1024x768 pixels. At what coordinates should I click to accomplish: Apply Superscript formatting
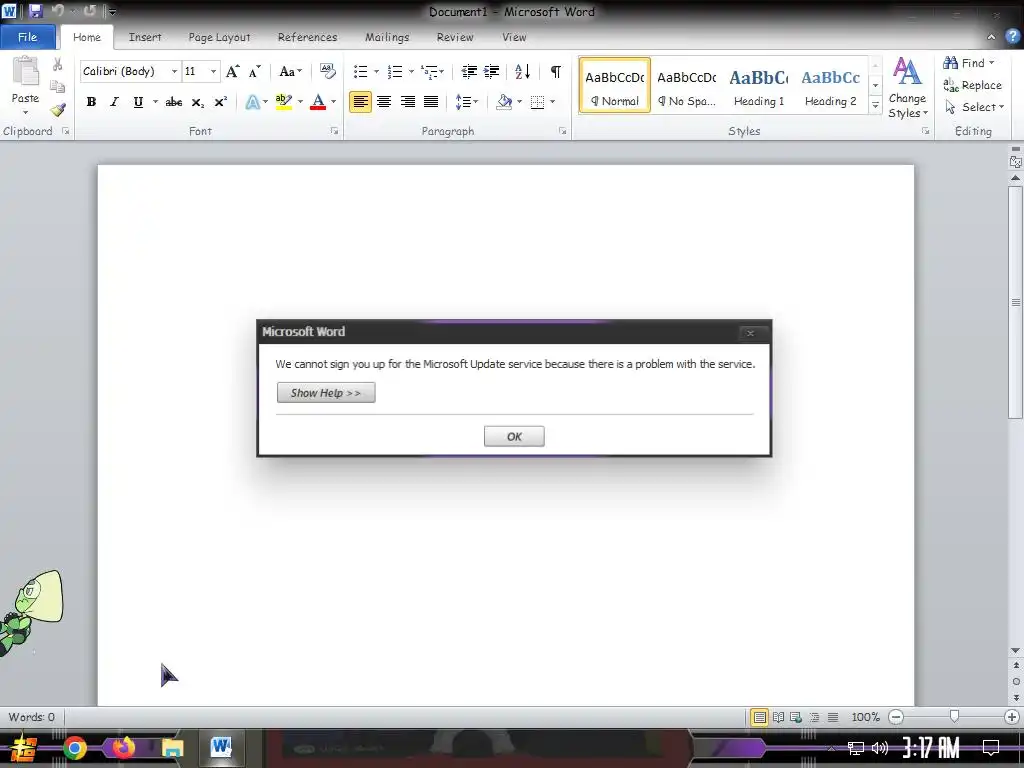(221, 102)
